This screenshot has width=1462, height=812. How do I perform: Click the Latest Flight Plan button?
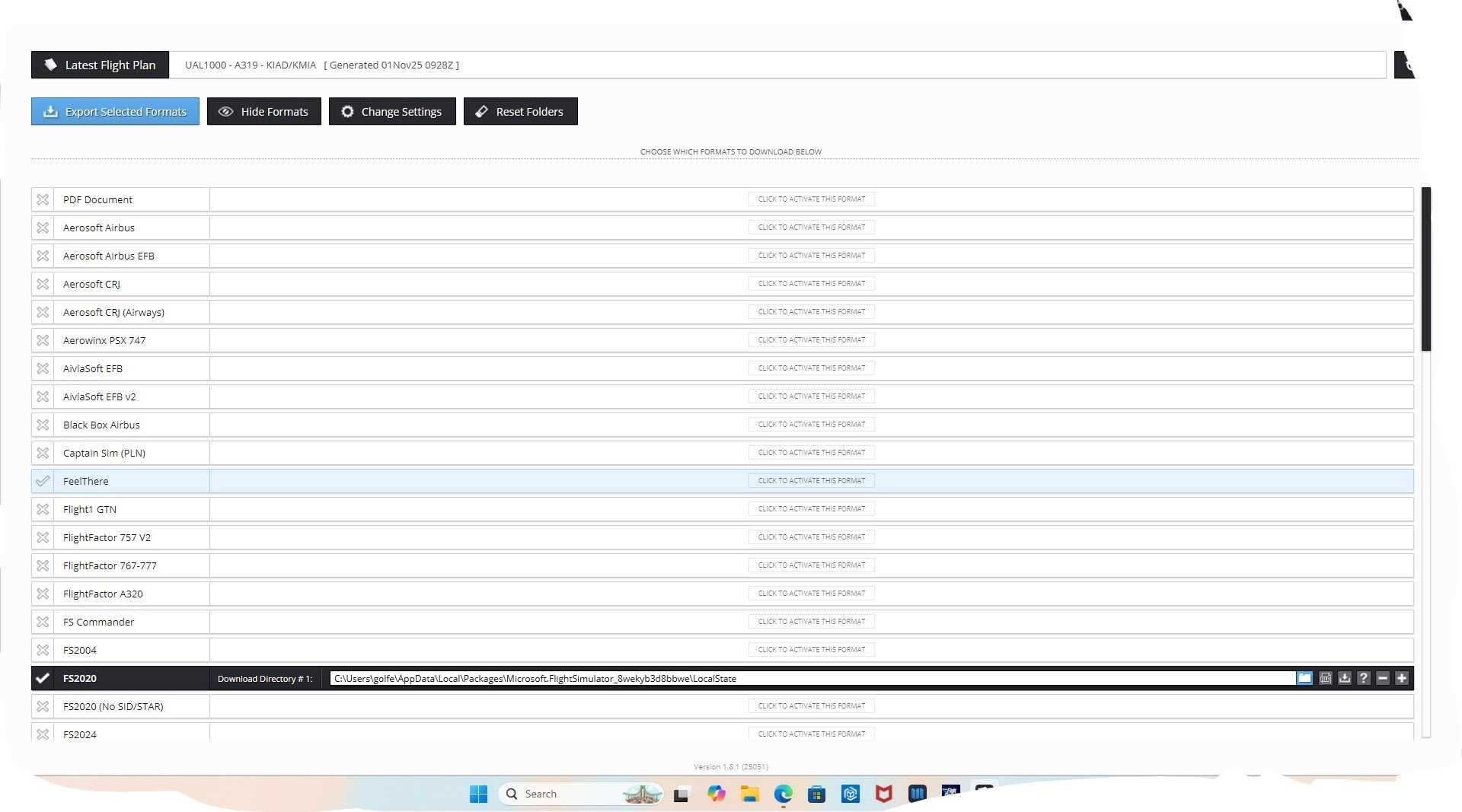100,65
